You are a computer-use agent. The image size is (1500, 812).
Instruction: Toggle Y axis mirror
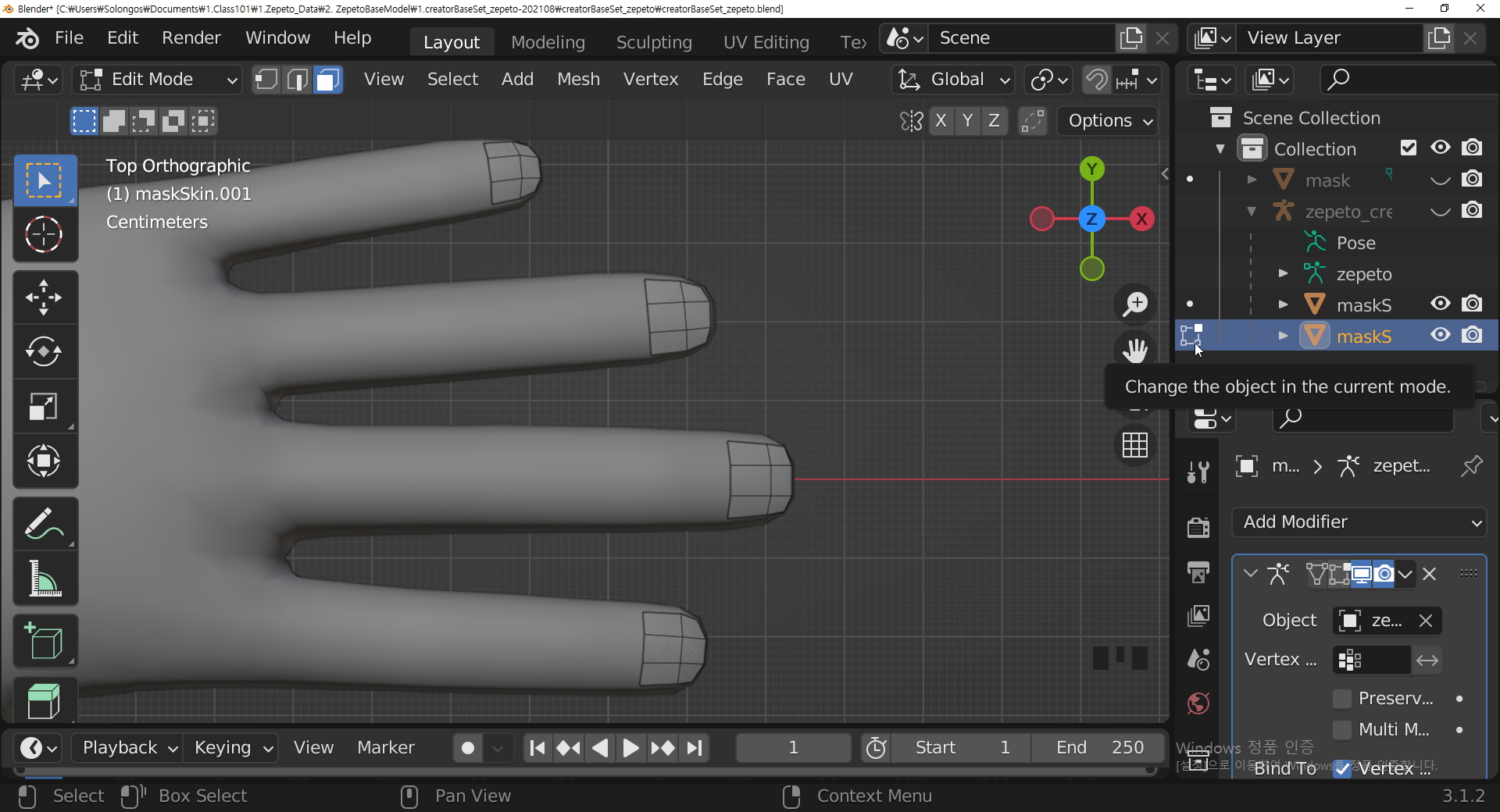point(968,121)
